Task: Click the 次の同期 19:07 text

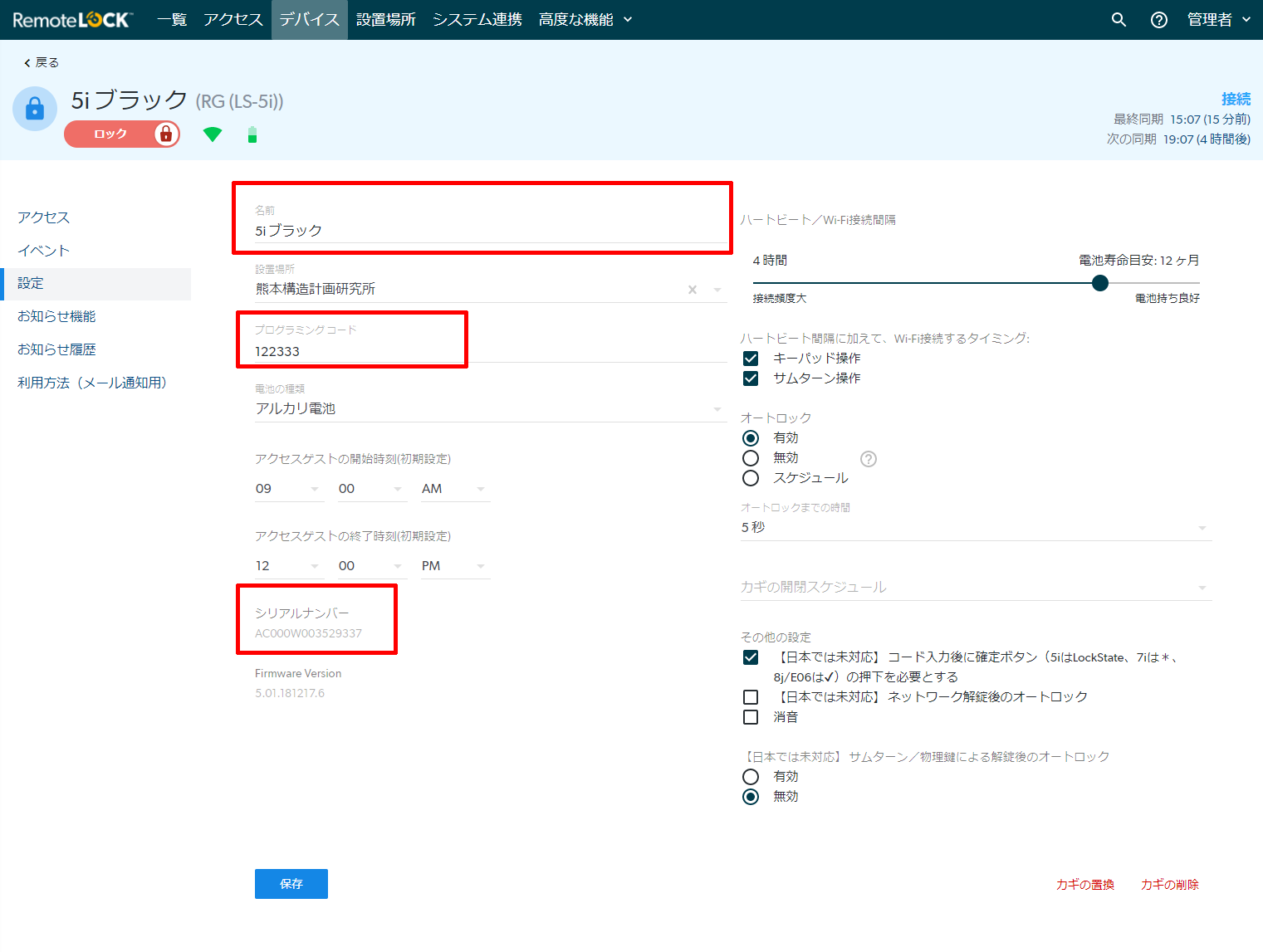Action: pos(1178,139)
